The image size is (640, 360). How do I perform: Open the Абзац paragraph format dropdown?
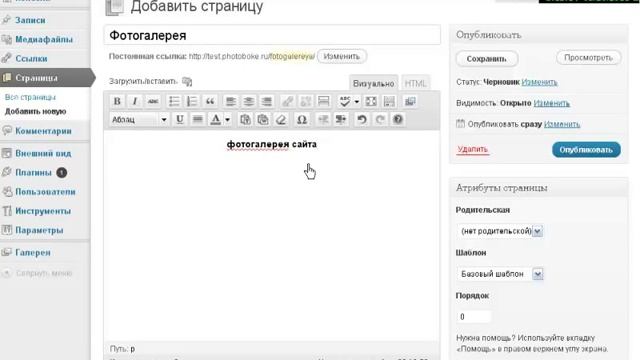pos(139,120)
